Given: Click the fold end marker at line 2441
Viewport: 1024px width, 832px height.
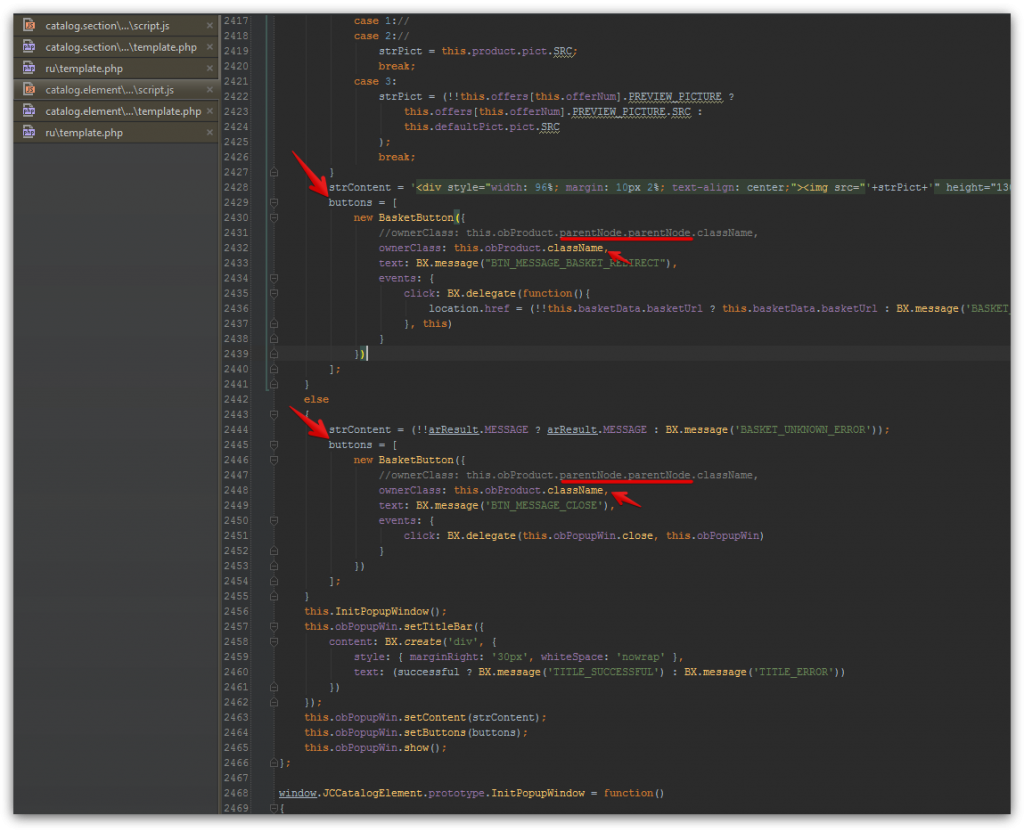Looking at the screenshot, I should click(x=274, y=384).
